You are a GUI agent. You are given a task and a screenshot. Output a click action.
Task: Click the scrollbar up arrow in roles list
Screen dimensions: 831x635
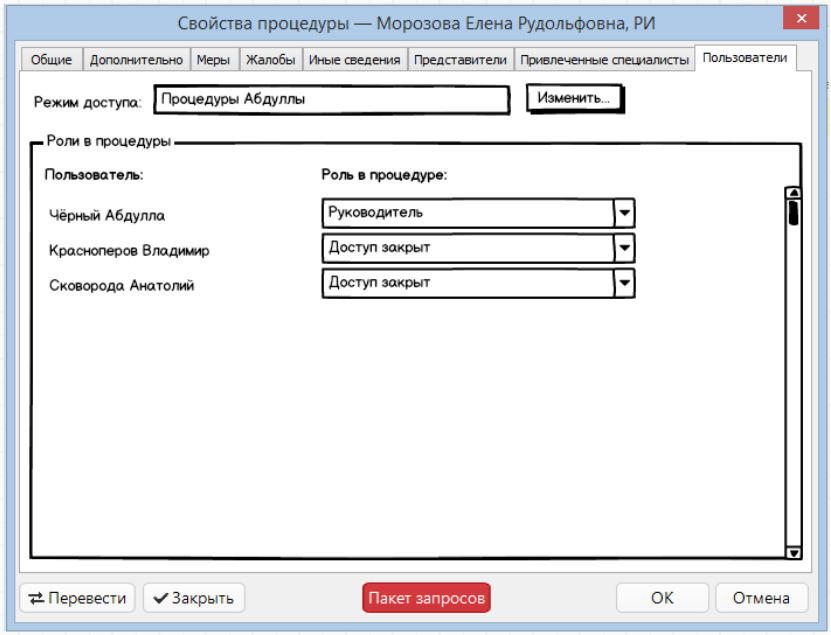[x=794, y=194]
